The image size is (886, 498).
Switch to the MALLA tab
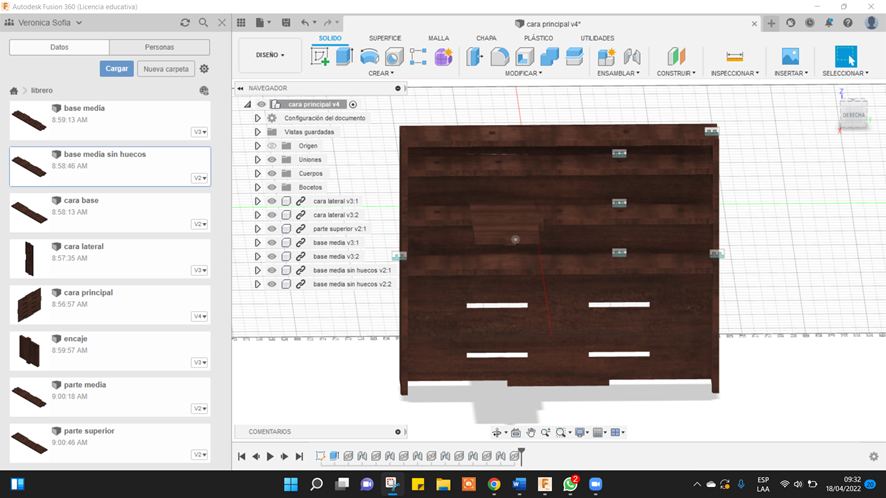coord(438,38)
